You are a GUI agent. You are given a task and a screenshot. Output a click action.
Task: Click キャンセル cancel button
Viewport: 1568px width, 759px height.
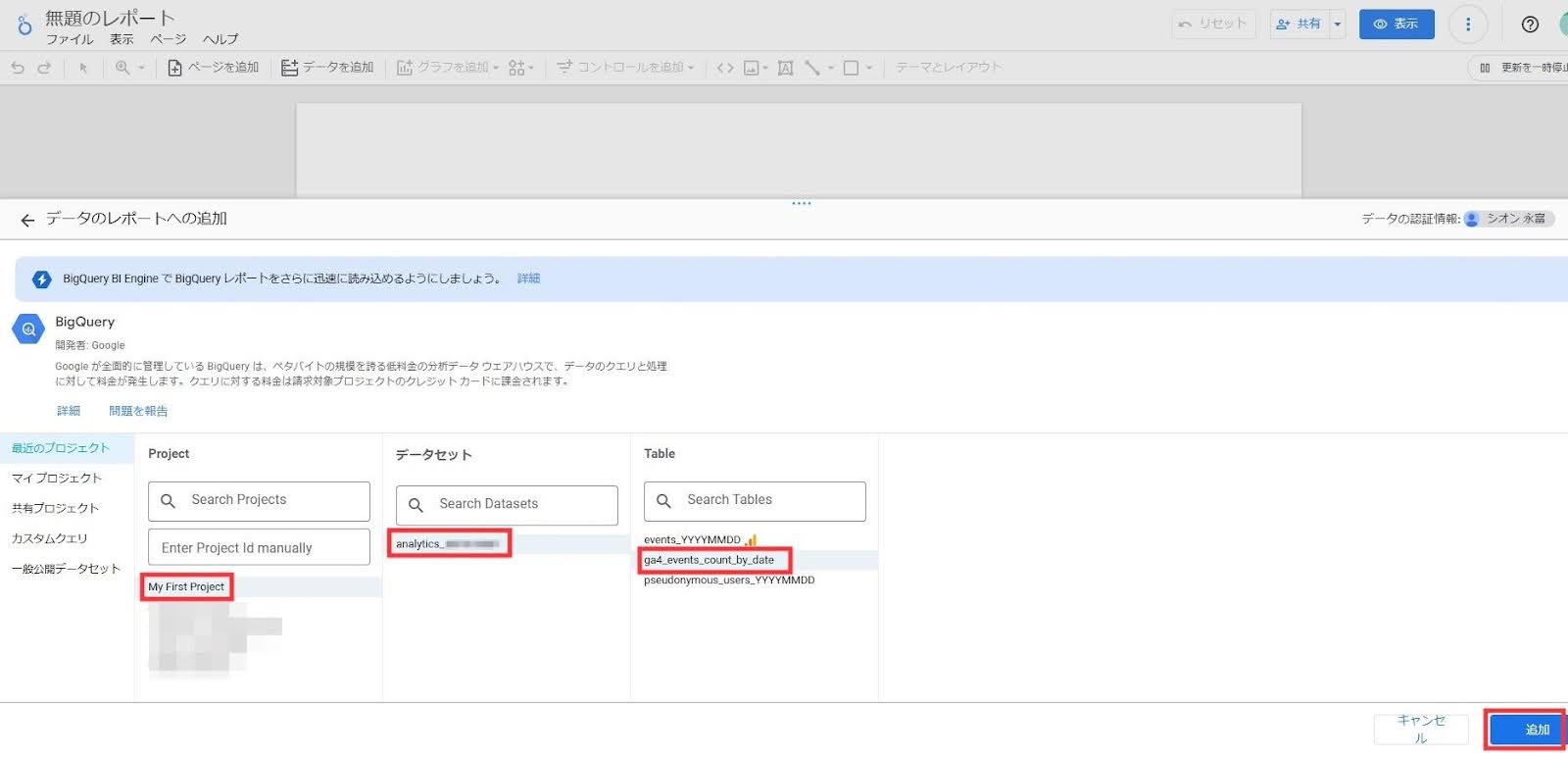(1421, 729)
